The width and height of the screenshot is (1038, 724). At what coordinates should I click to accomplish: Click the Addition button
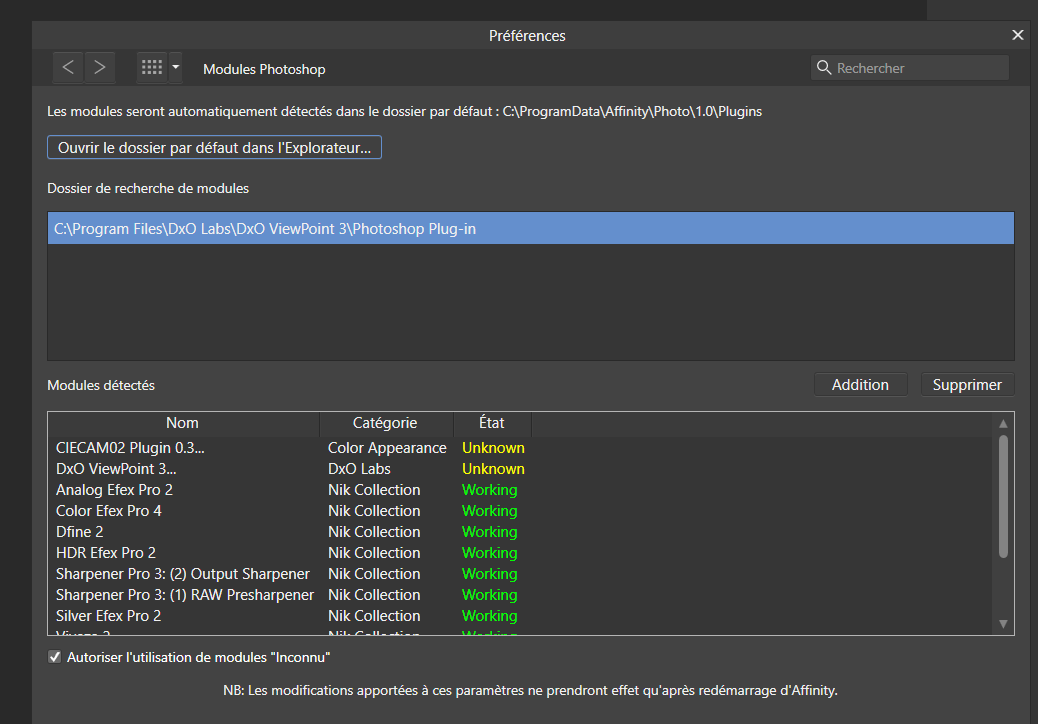pyautogui.click(x=860, y=385)
